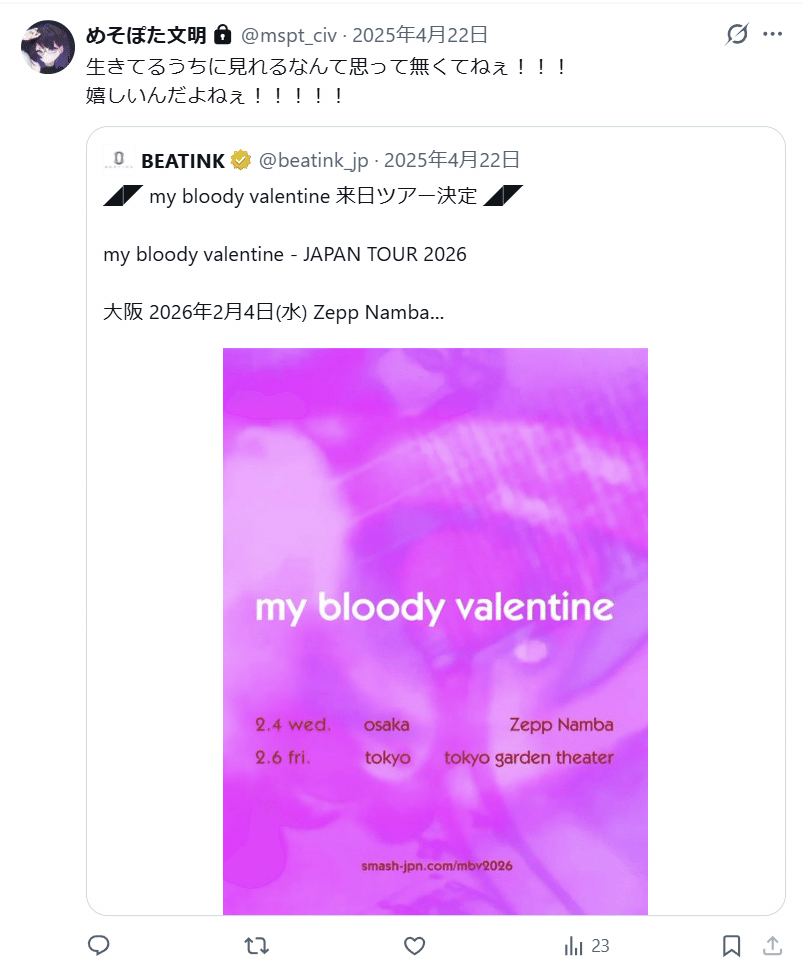Viewport: 803px width, 971px height.
Task: Click the @beatink_jp handle
Action: 315,160
